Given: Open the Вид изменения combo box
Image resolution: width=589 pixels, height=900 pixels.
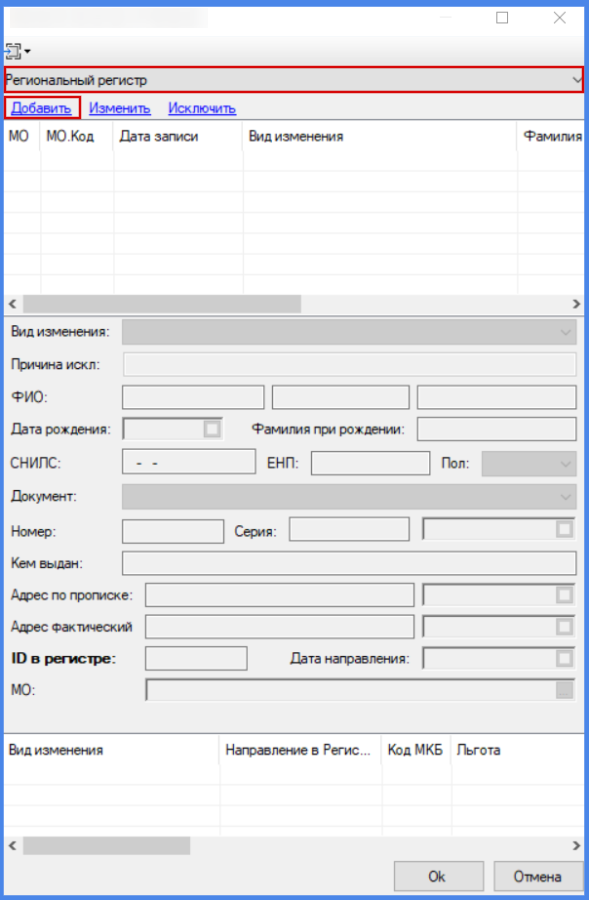Looking at the screenshot, I should pos(349,332).
